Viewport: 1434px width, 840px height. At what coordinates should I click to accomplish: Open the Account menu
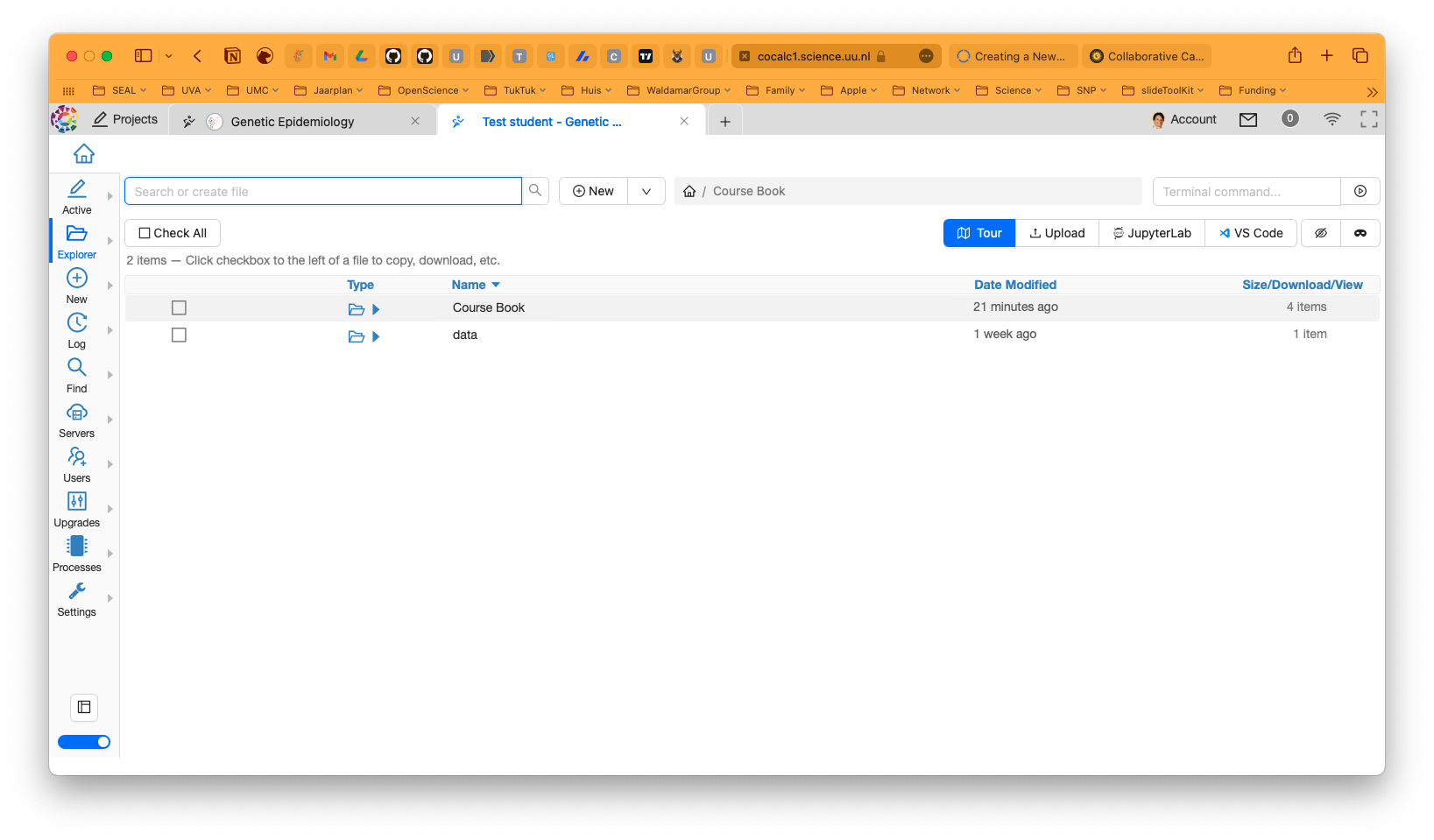1184,119
